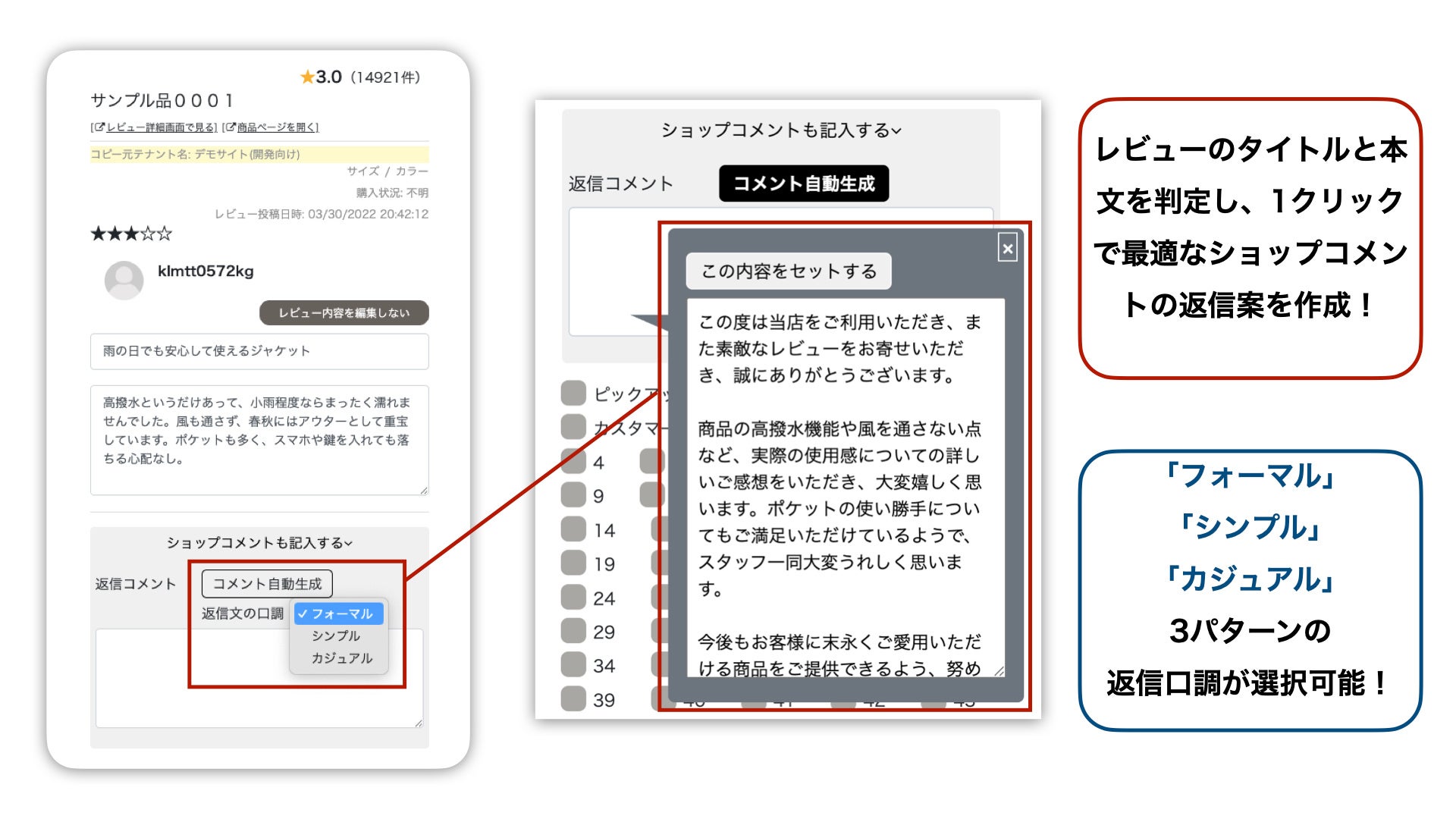Expand ショップコメントも記入する in middle panel
Image resolution: width=1456 pixels, height=819 pixels.
(x=779, y=130)
